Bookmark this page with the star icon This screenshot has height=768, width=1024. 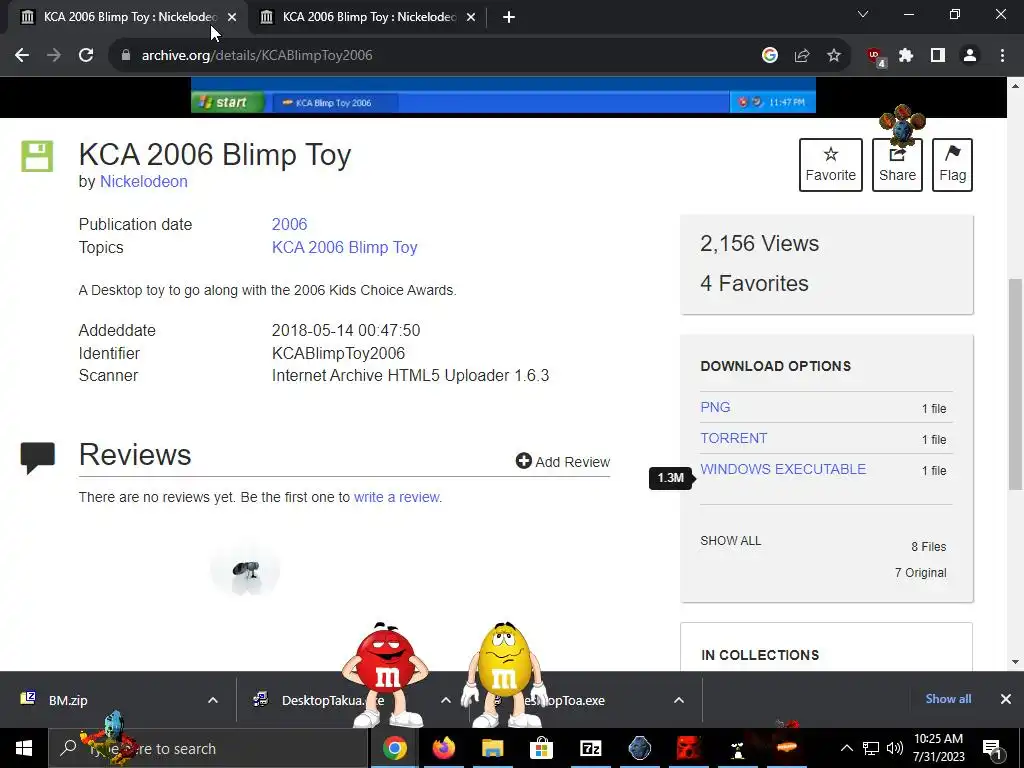(x=834, y=56)
